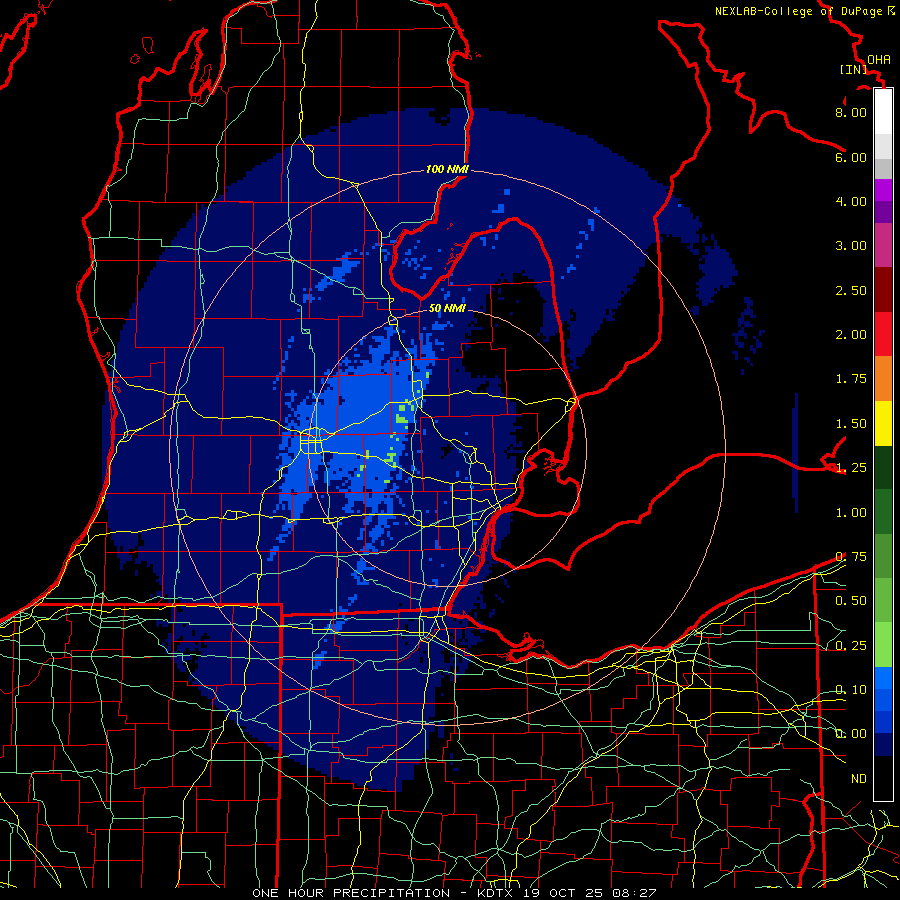The width and height of the screenshot is (900, 900).
Task: Click the navy swatch just above ND
Action: 883,745
